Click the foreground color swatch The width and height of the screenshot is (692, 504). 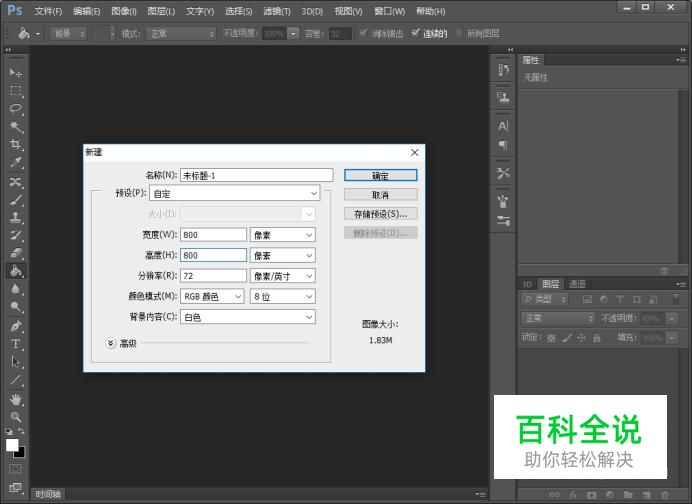point(12,445)
